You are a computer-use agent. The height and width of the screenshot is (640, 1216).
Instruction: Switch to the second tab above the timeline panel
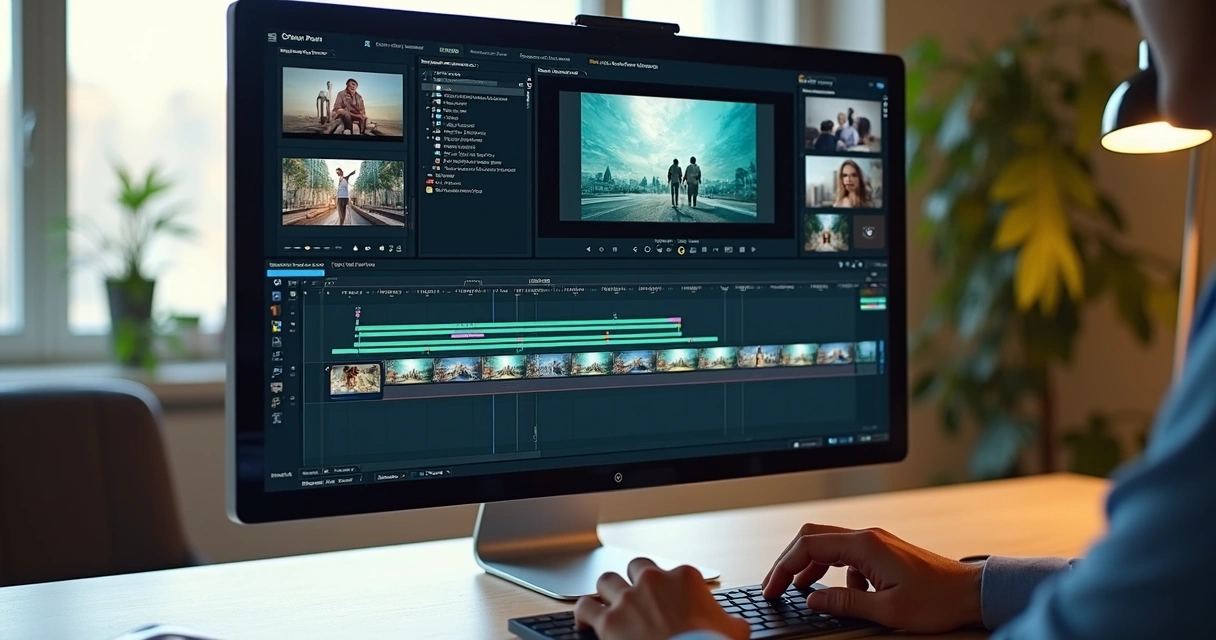coord(352,265)
